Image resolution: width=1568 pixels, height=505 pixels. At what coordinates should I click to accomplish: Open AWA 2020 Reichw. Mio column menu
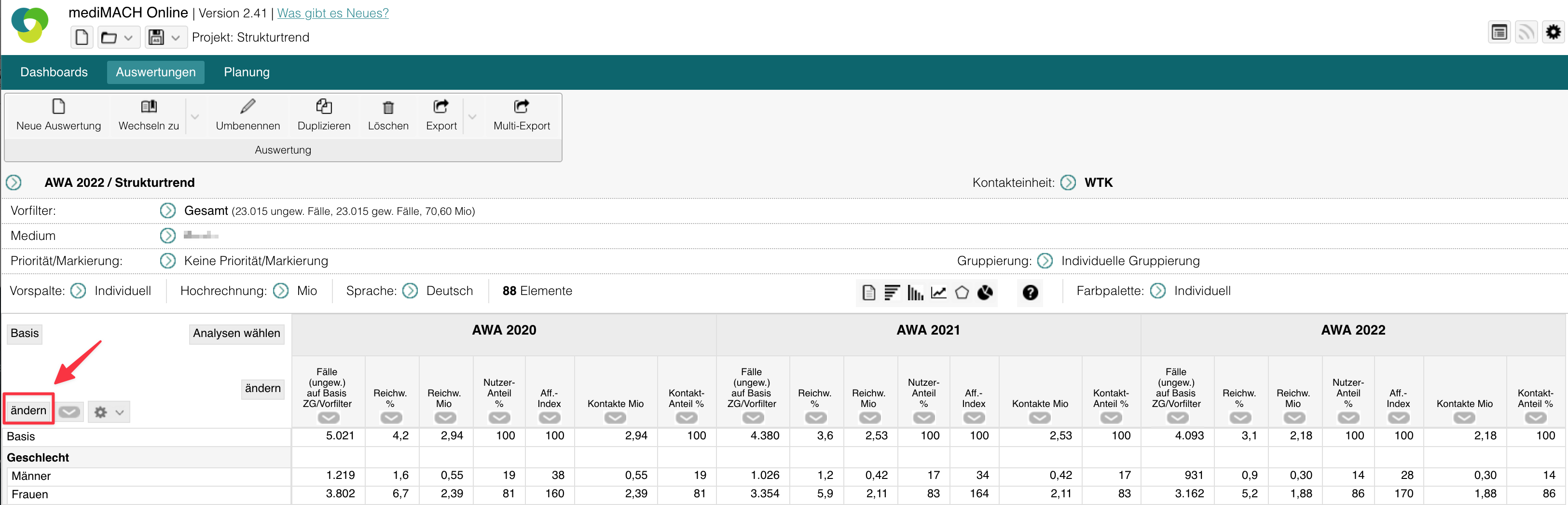(x=445, y=418)
